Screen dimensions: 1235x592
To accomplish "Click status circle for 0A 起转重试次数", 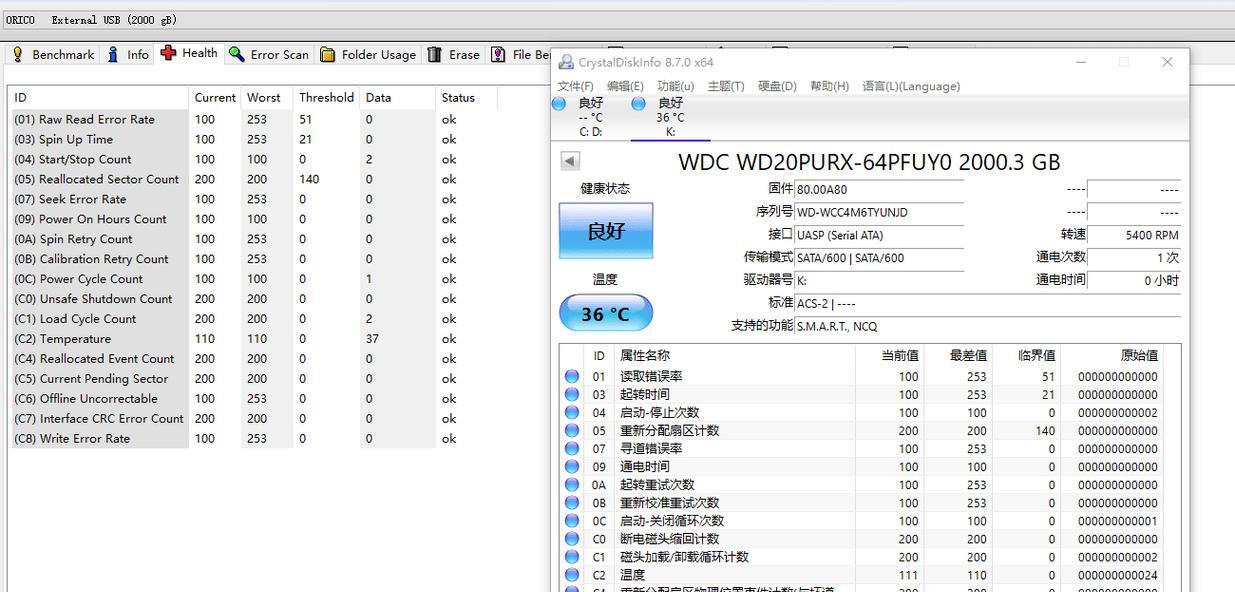I will point(572,484).
